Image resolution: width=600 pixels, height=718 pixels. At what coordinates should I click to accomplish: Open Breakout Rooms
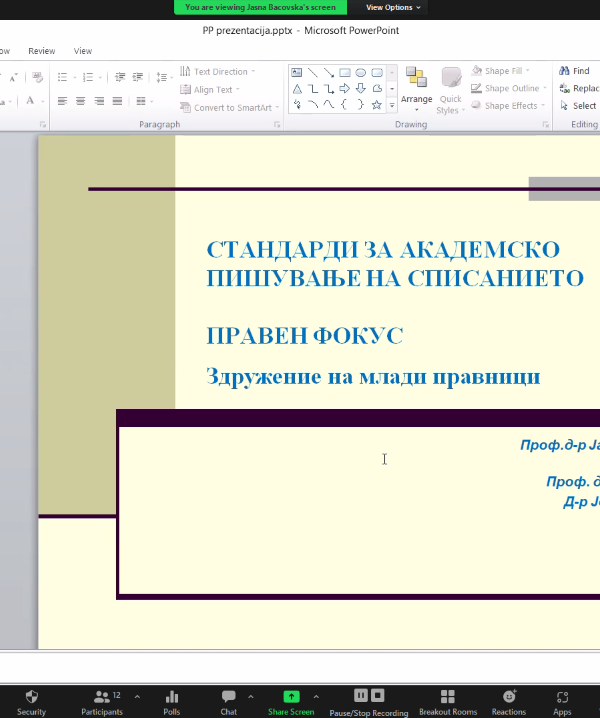[x=448, y=700]
